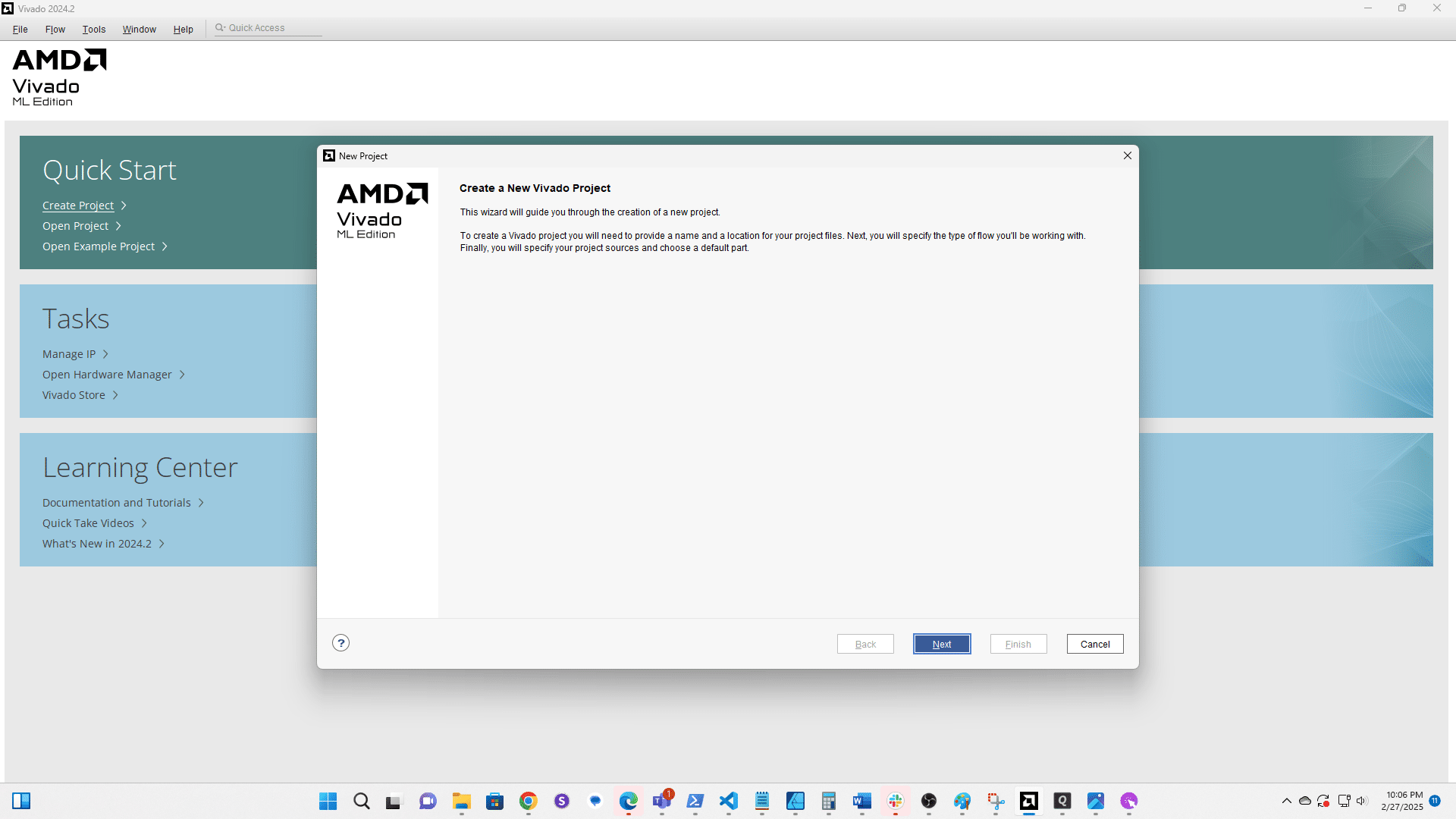The width and height of the screenshot is (1456, 819).
Task: Click Snipping Tool icon in taskbar
Action: [996, 801]
